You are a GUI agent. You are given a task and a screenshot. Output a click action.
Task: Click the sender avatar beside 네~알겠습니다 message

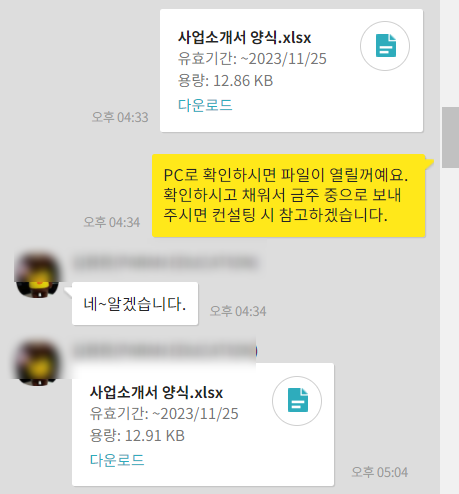coord(38,275)
